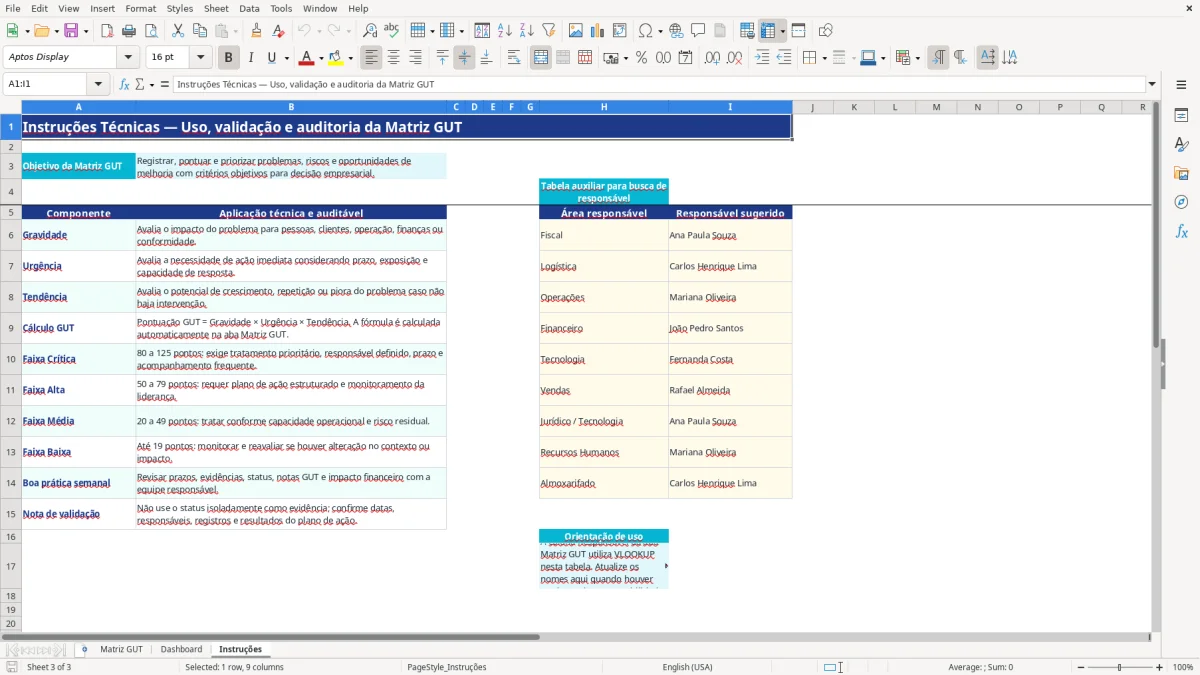Switch to the Dashboard sheet tab

coord(181,649)
